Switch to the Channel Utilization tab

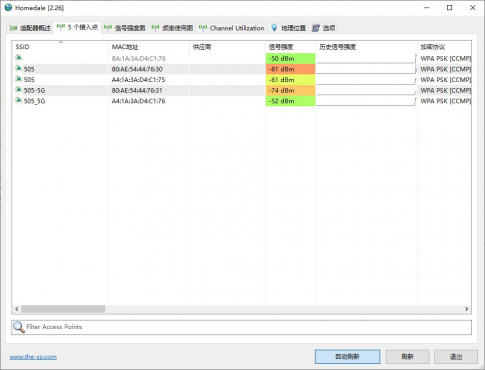click(x=232, y=28)
